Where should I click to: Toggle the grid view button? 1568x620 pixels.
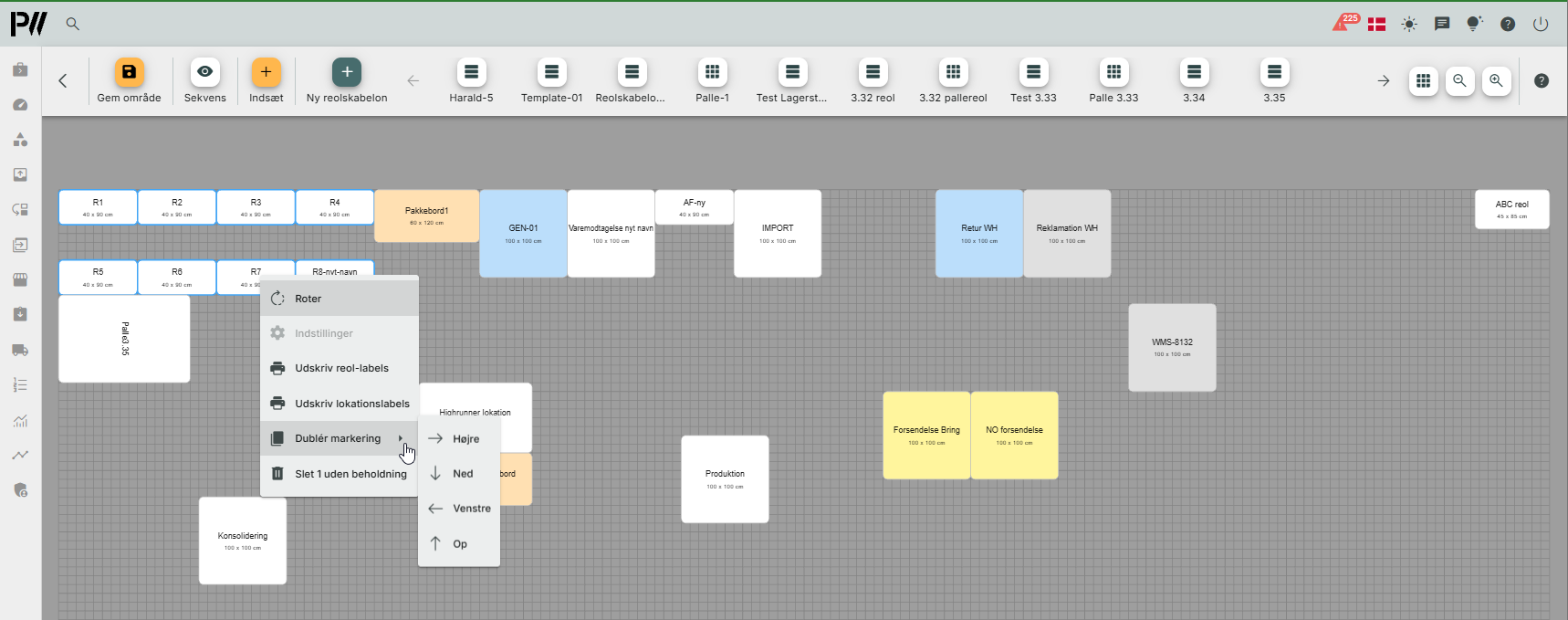(1423, 81)
